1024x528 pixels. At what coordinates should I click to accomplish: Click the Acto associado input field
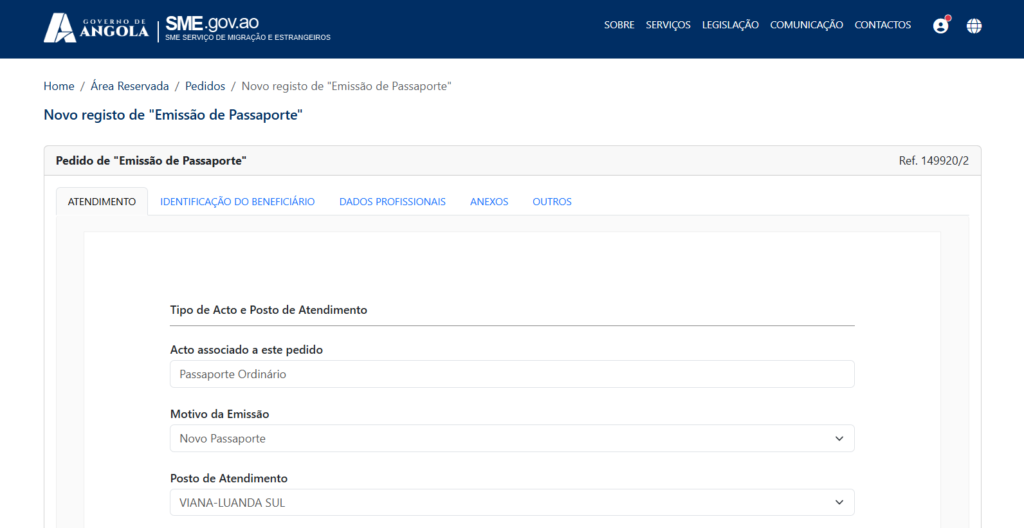[511, 374]
